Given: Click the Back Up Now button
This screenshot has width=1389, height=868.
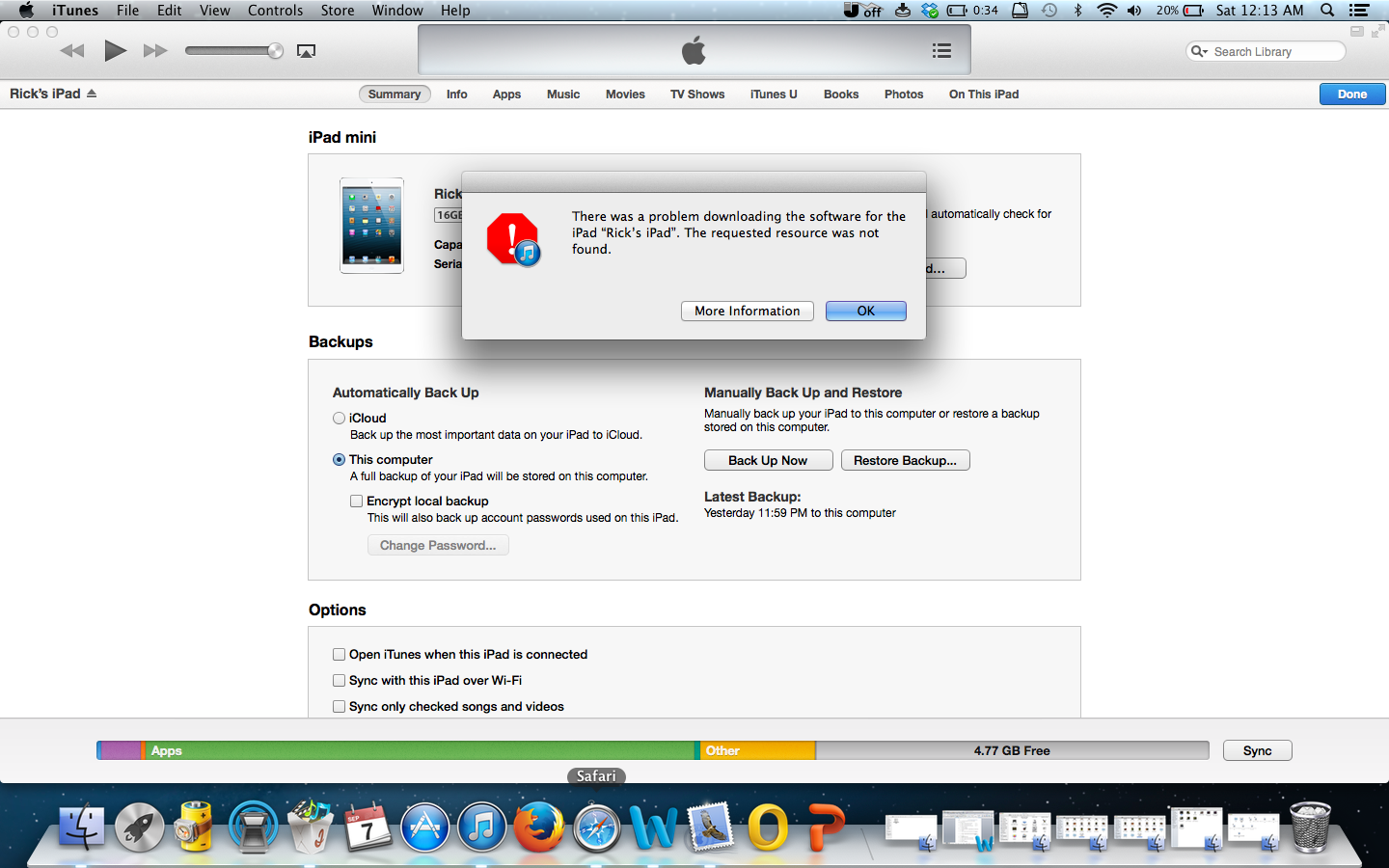Looking at the screenshot, I should coord(768,460).
